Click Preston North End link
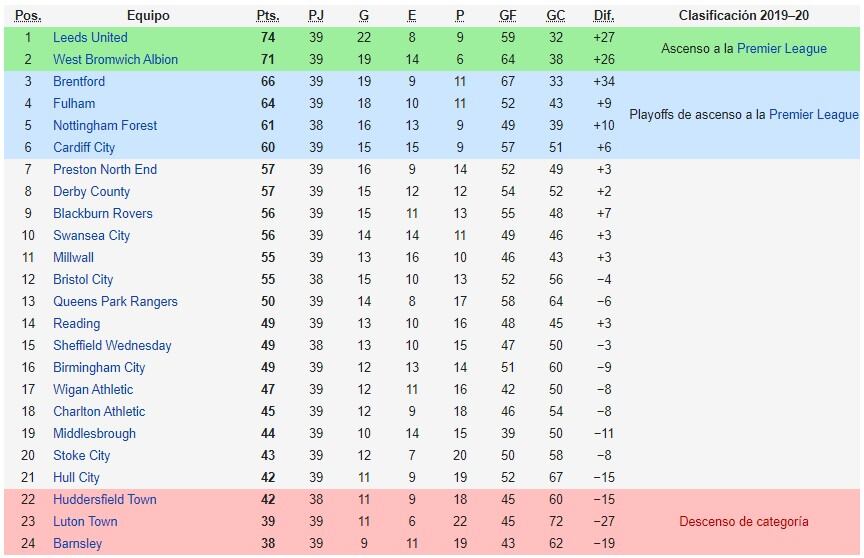 click(x=105, y=170)
